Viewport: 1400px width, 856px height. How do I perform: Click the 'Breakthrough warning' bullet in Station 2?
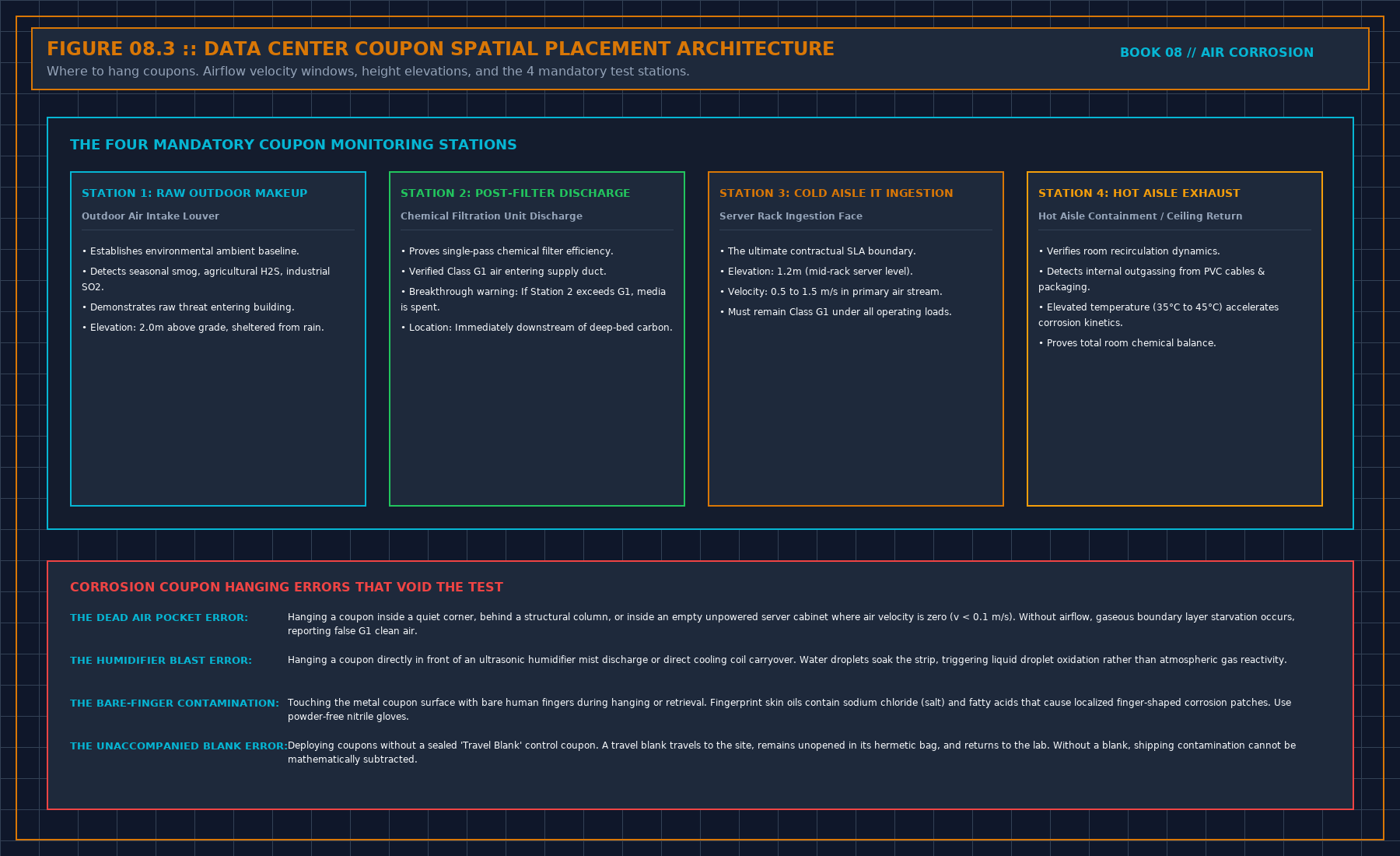pos(534,300)
